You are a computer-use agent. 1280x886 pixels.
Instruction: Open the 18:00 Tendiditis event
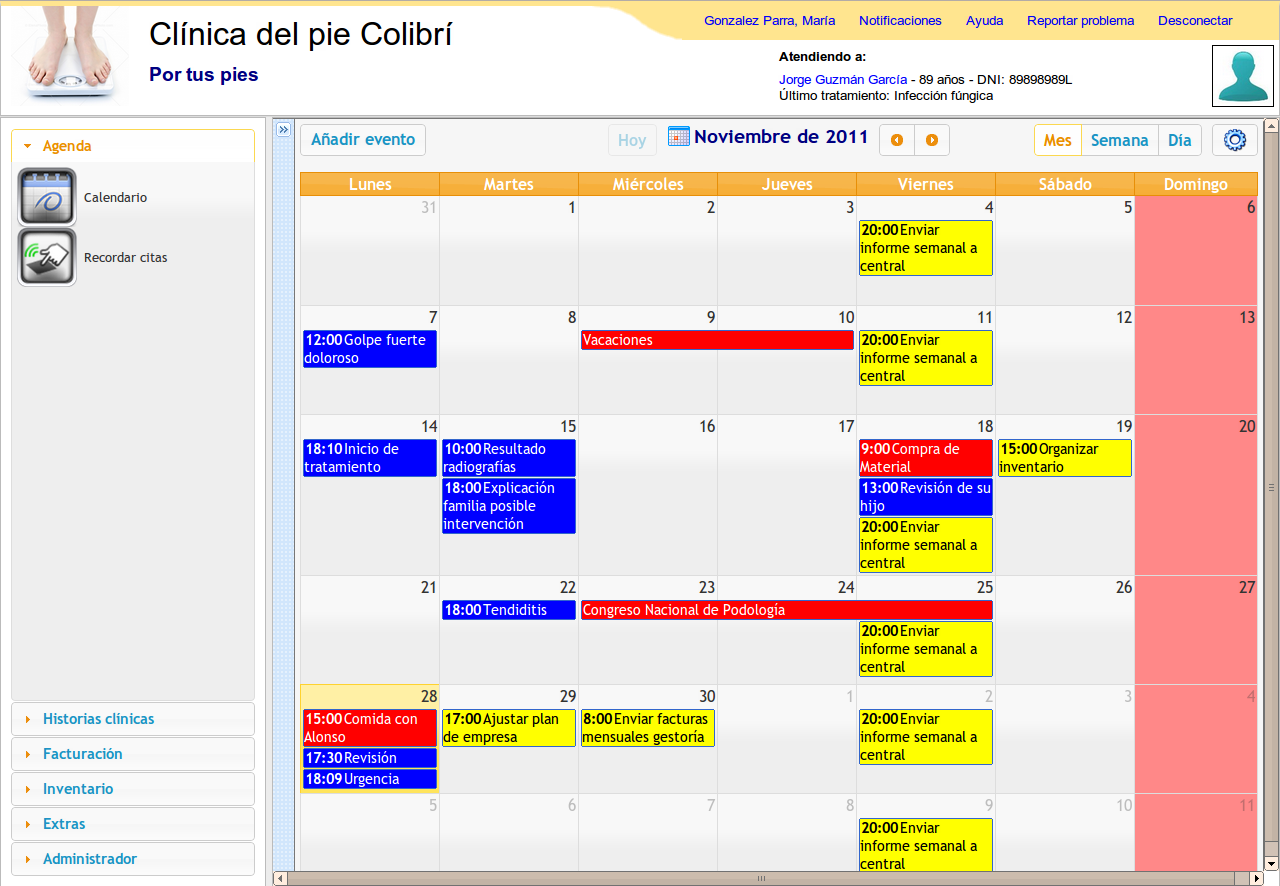(x=509, y=610)
